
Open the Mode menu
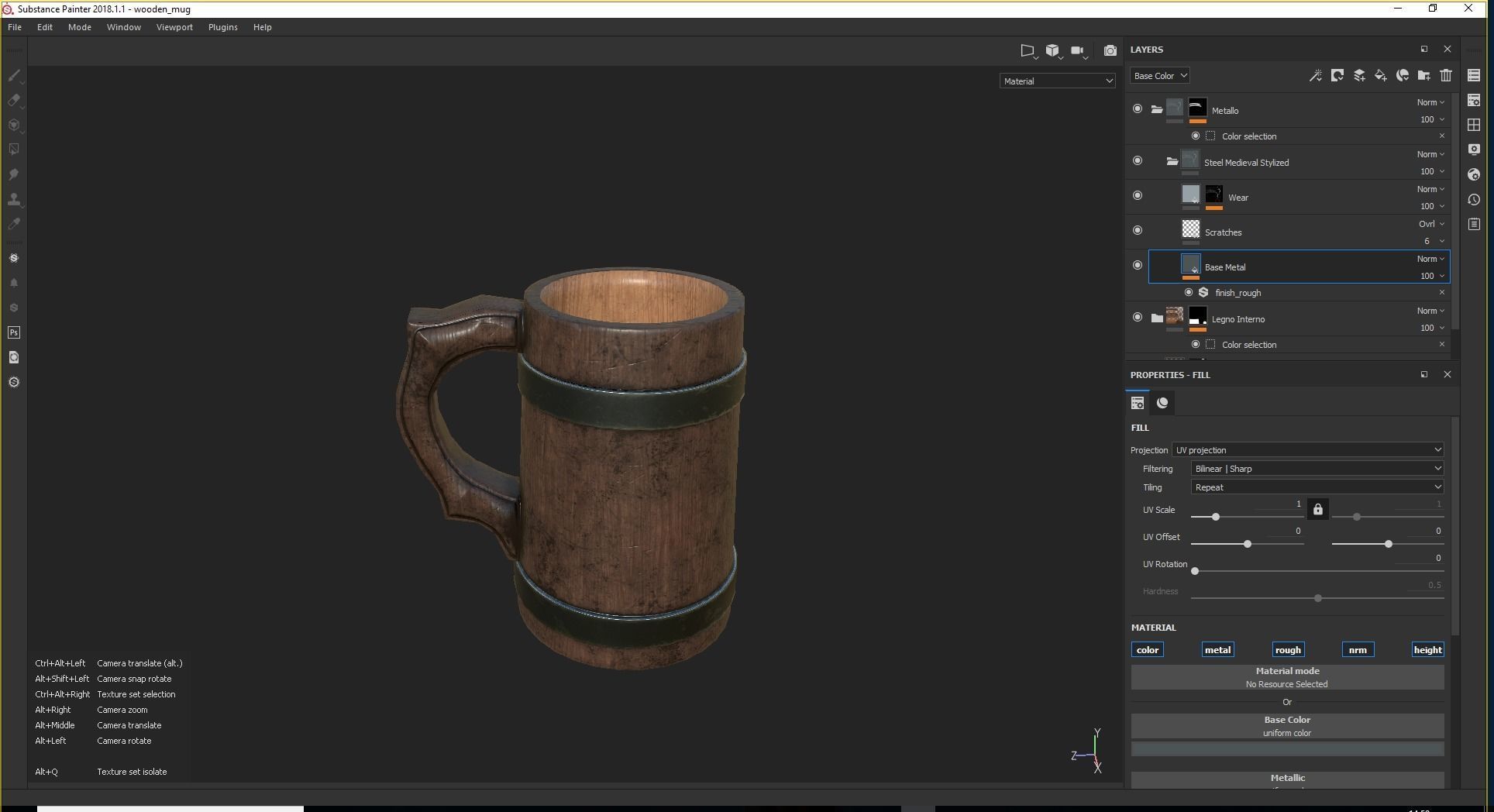(x=80, y=27)
